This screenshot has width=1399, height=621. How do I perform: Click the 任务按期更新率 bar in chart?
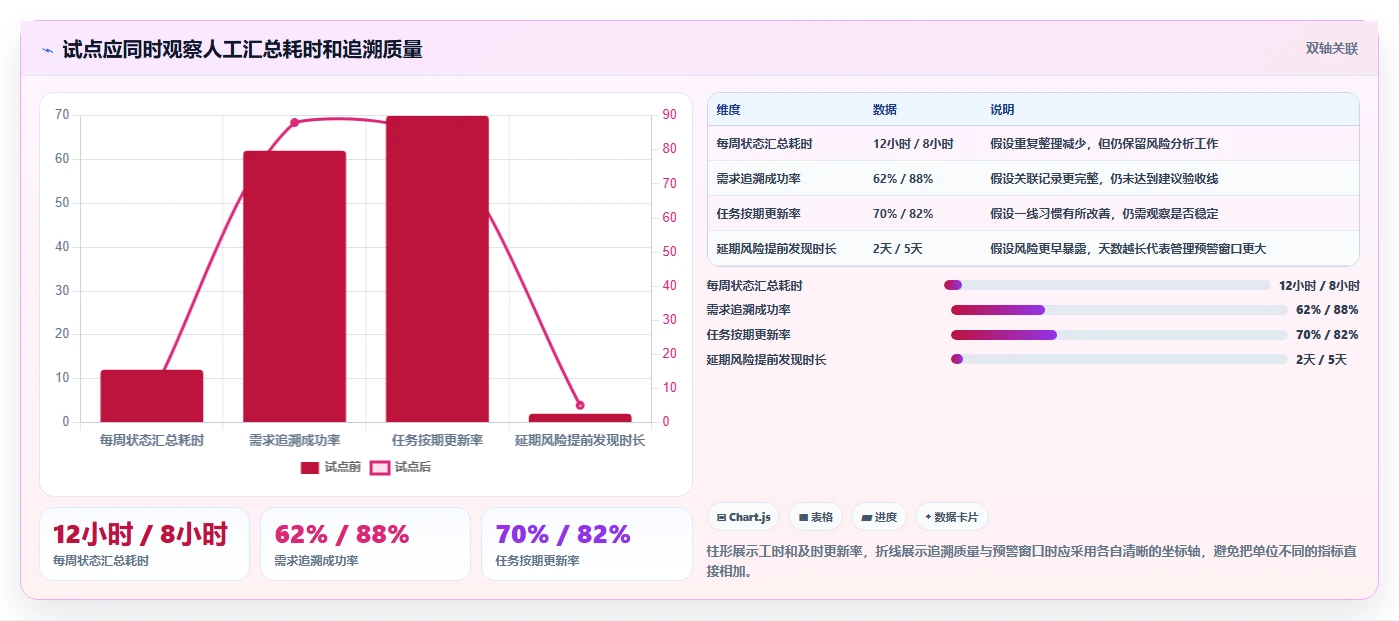(x=437, y=269)
